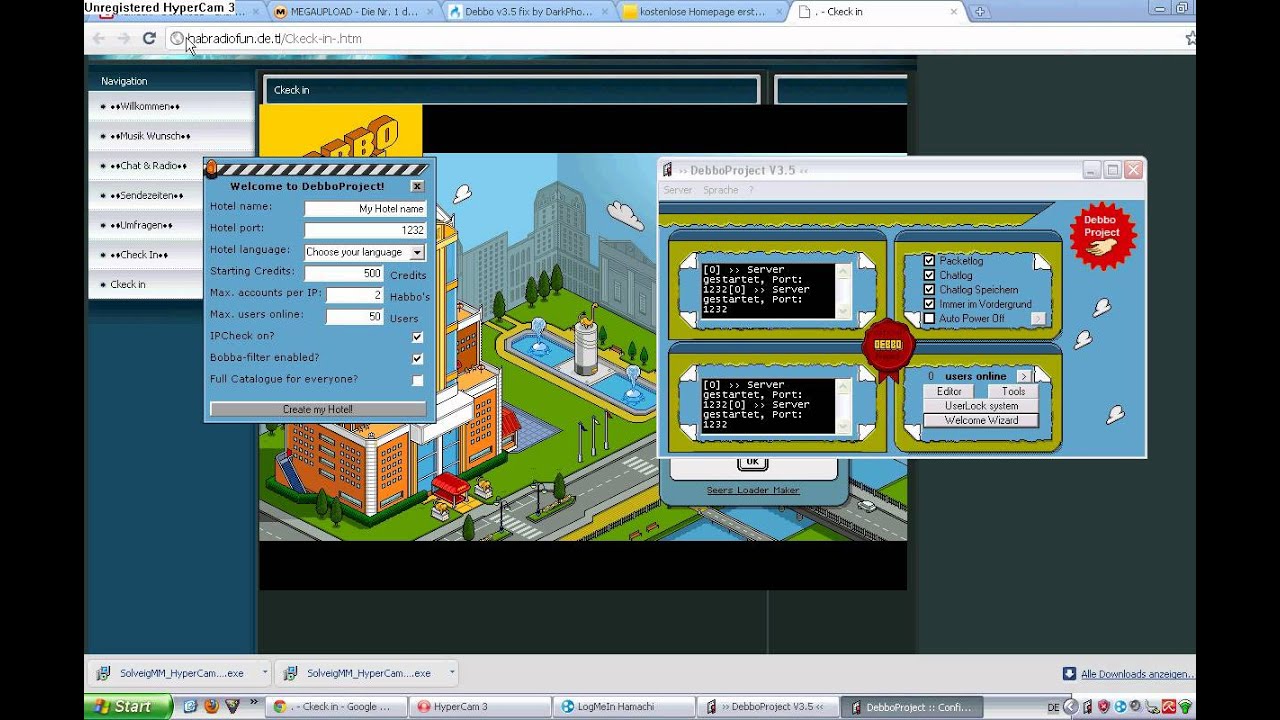Click Seers Loader Maker link
Screen dimensions: 1280x720
753,490
